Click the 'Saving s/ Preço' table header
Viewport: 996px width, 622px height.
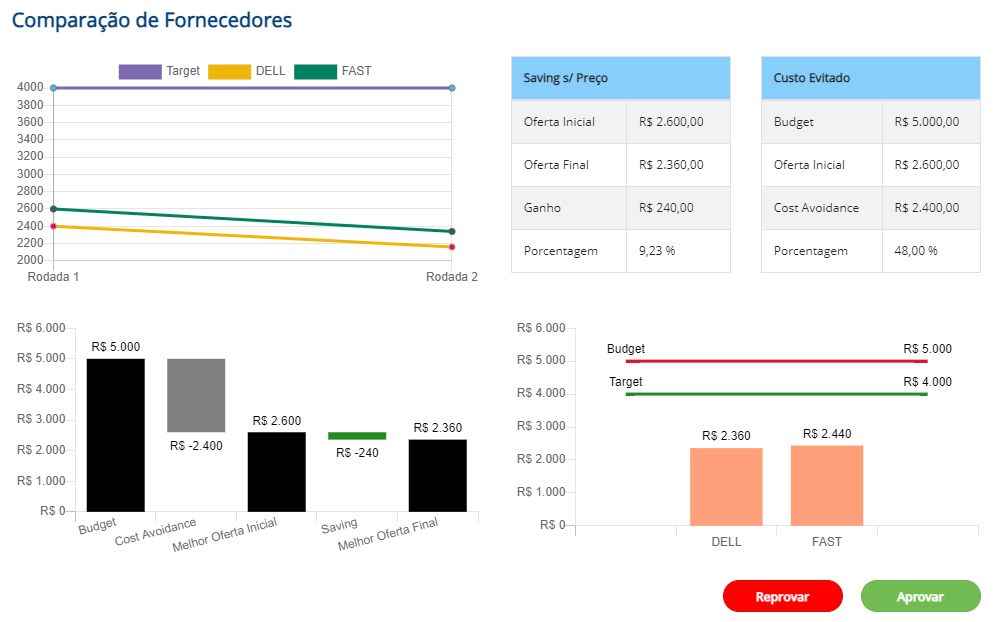(621, 78)
